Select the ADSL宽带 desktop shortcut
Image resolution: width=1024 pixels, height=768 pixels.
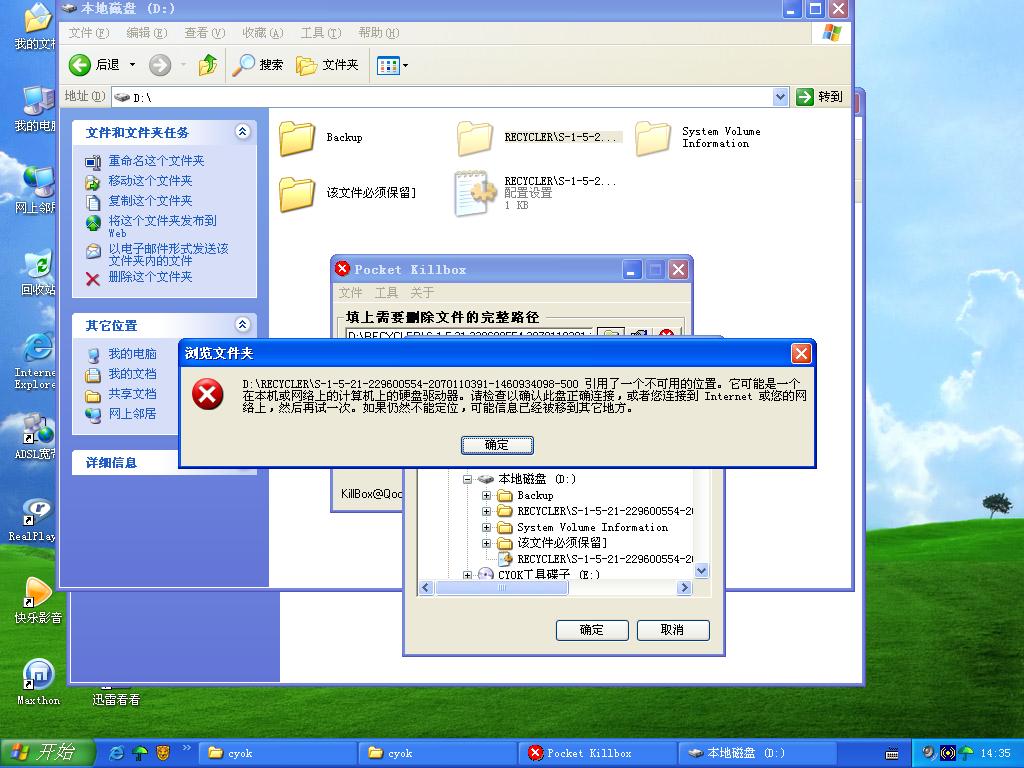coord(35,436)
